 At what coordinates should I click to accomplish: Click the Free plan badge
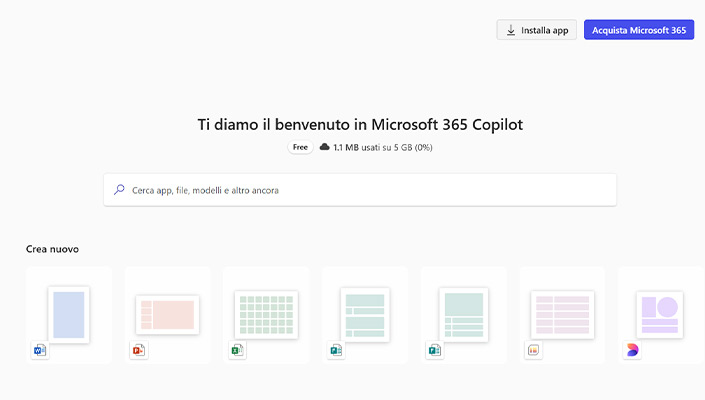[x=300, y=147]
